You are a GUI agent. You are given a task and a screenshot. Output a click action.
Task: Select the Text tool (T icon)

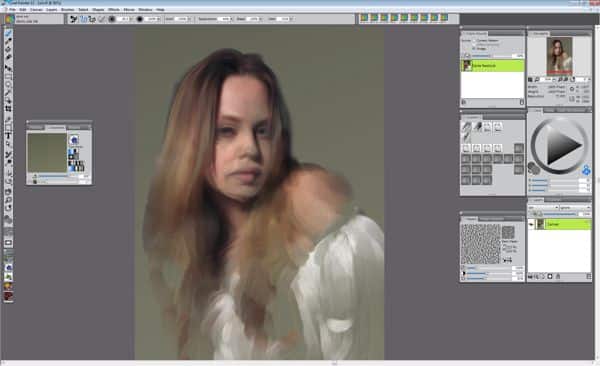pyautogui.click(x=8, y=136)
